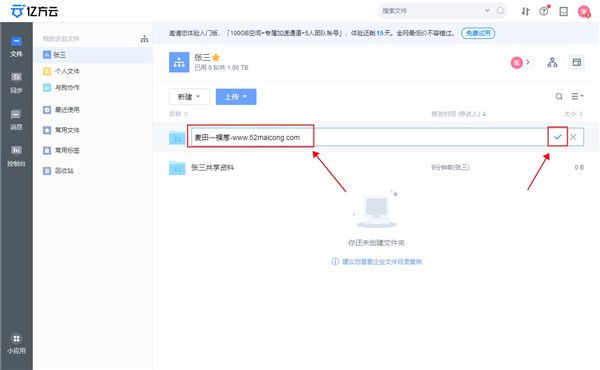Open the 控制台 console section

[16, 156]
